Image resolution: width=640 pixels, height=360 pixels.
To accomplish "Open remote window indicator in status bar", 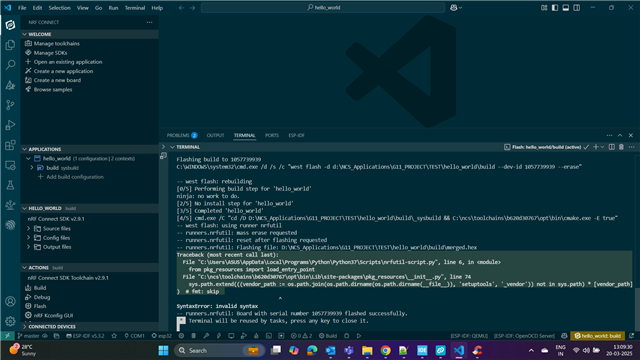I will (7, 336).
